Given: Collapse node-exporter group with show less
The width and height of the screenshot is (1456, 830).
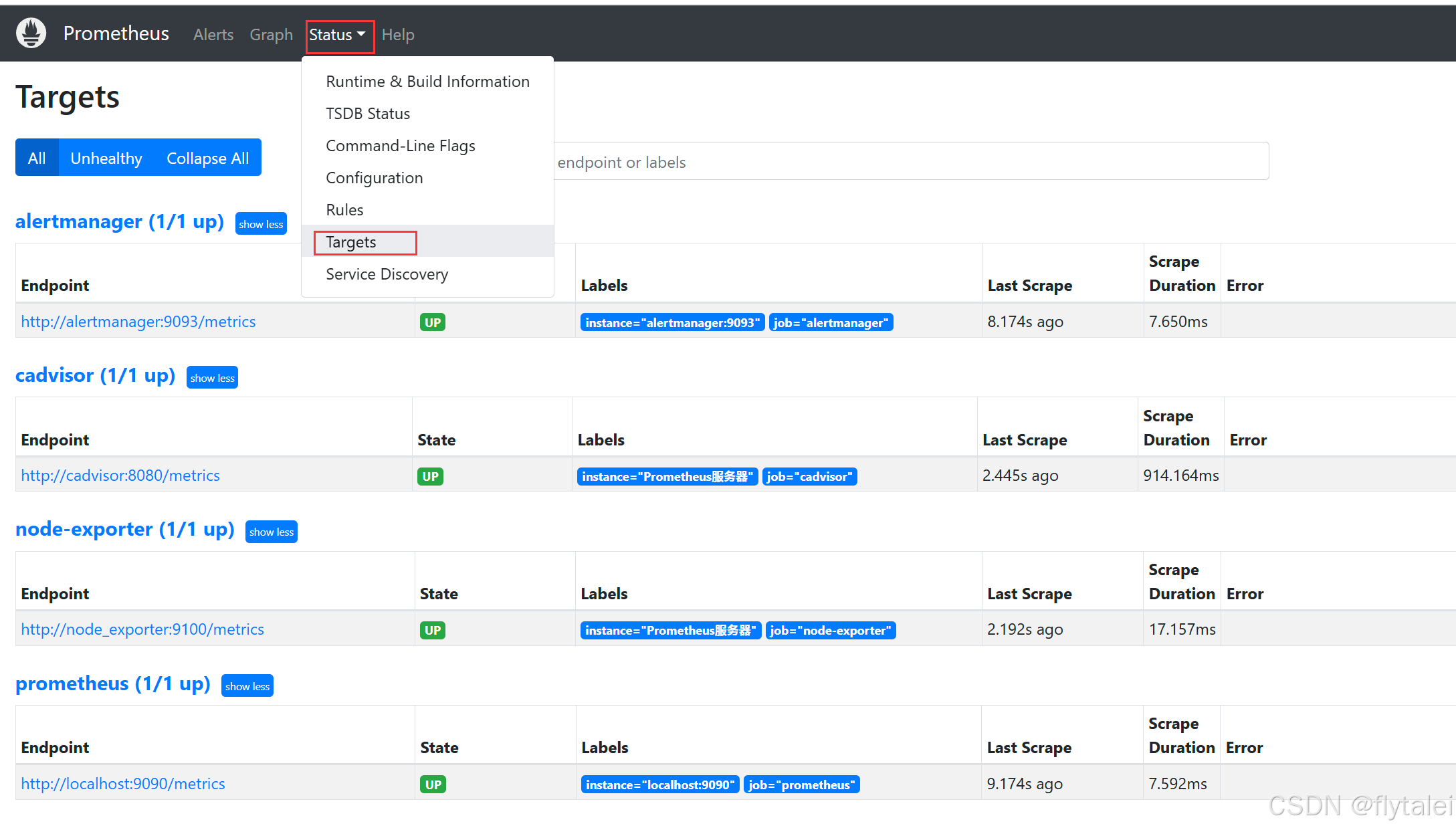Looking at the screenshot, I should pyautogui.click(x=271, y=532).
